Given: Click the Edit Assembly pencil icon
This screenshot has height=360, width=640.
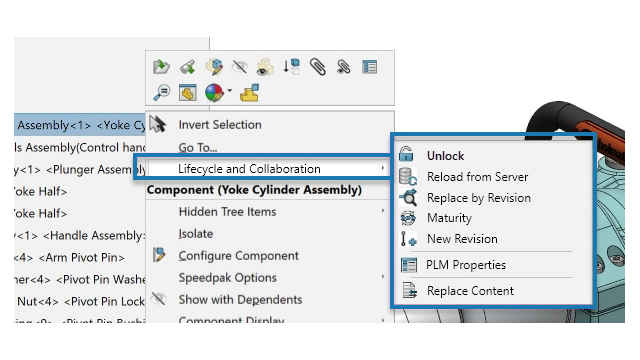Looking at the screenshot, I should (x=214, y=67).
